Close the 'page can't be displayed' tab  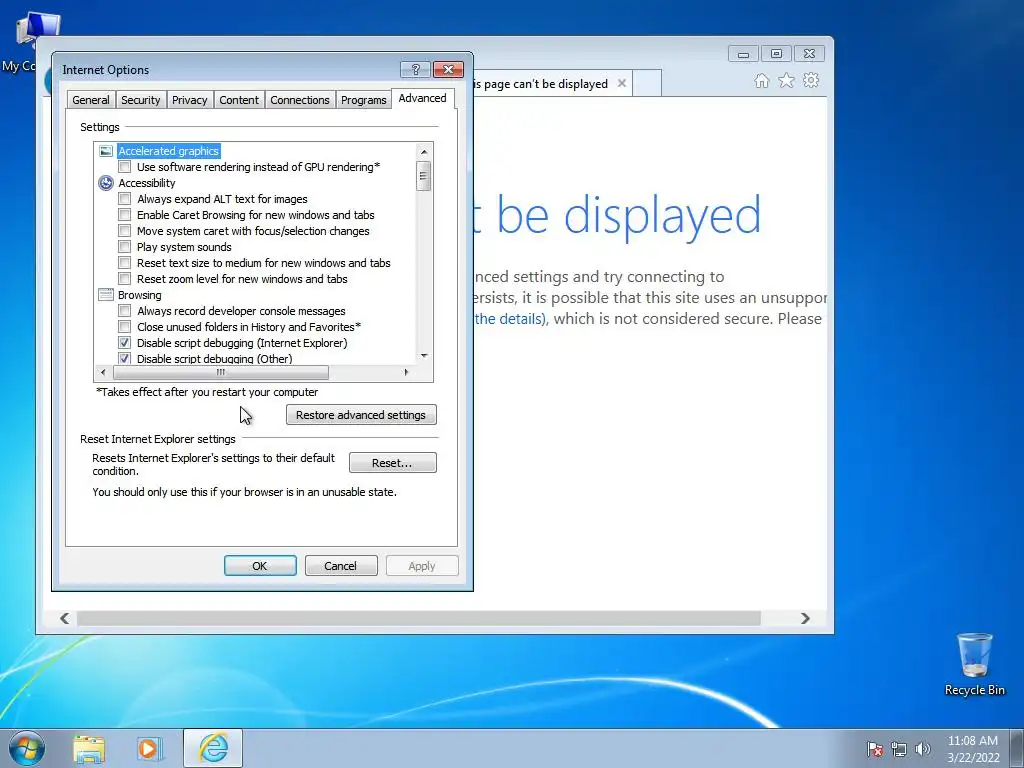(x=622, y=84)
